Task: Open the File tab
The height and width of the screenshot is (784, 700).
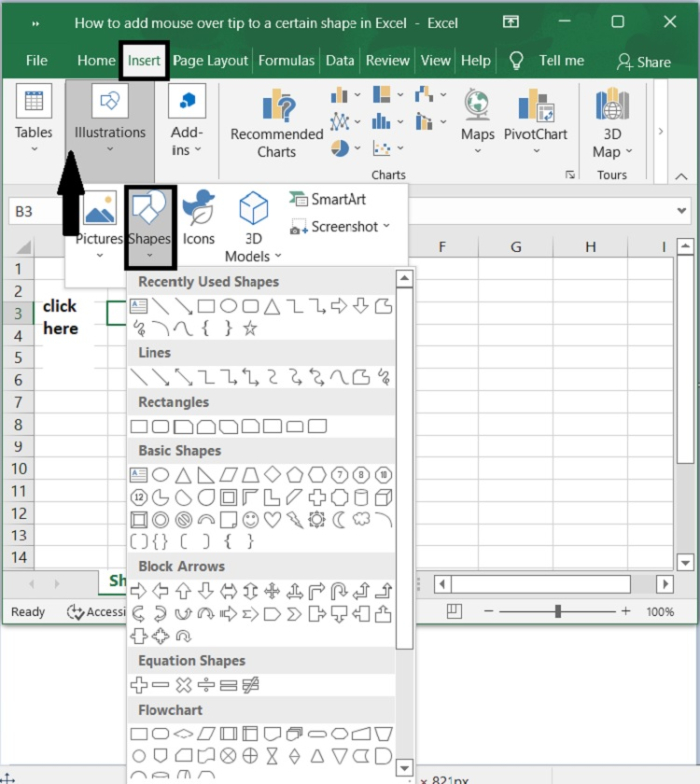Action: point(36,60)
